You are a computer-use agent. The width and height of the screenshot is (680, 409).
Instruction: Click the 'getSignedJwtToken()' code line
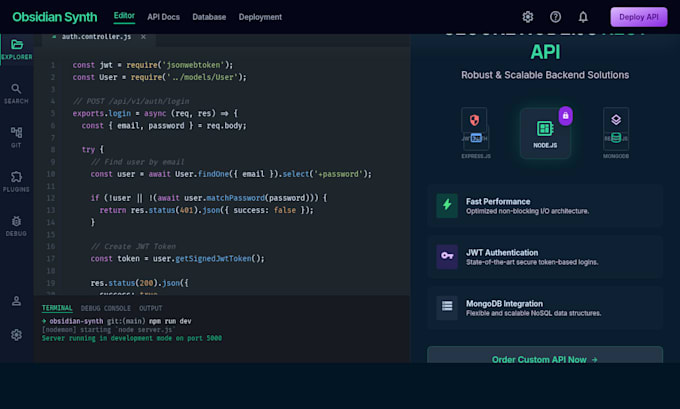click(x=177, y=259)
